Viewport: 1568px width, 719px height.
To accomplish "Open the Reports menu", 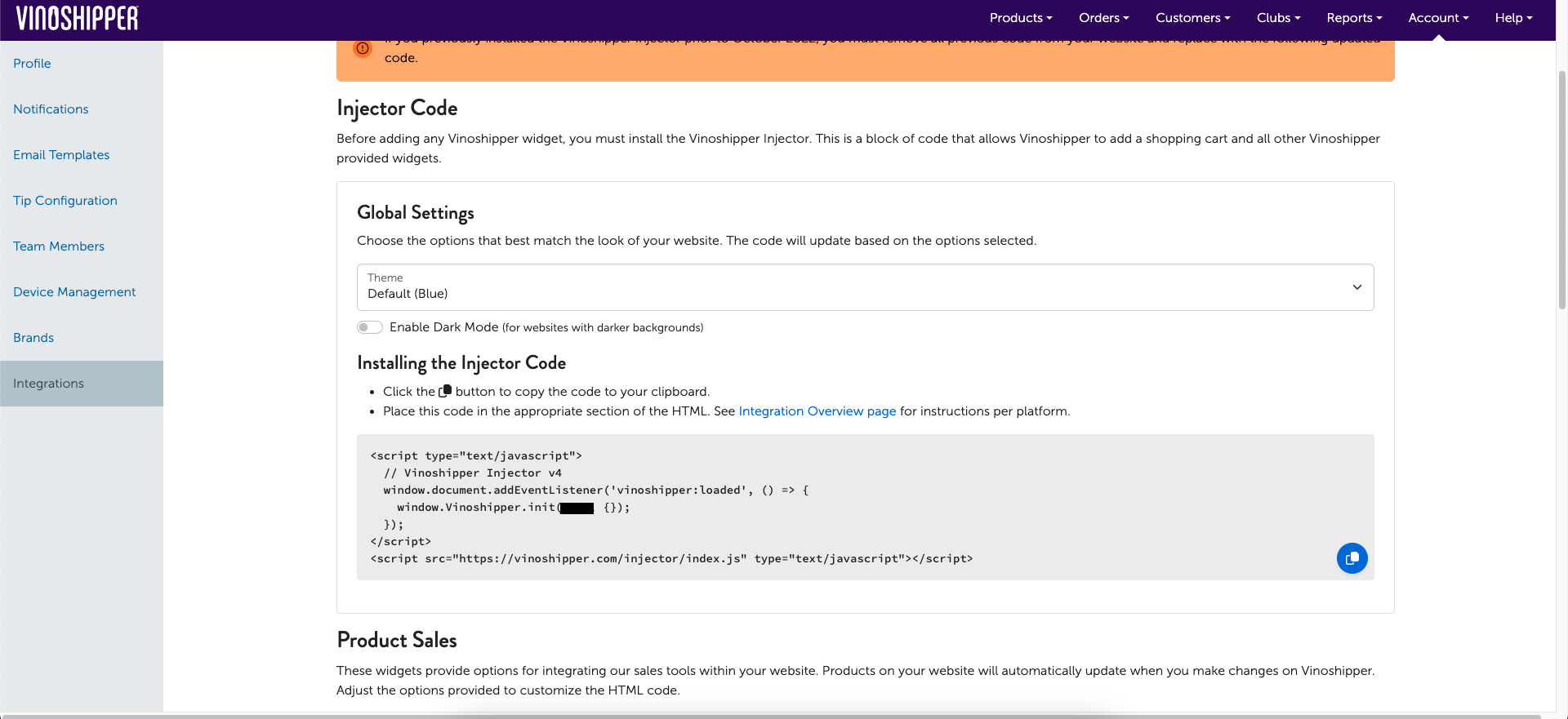I will 1354,18.
